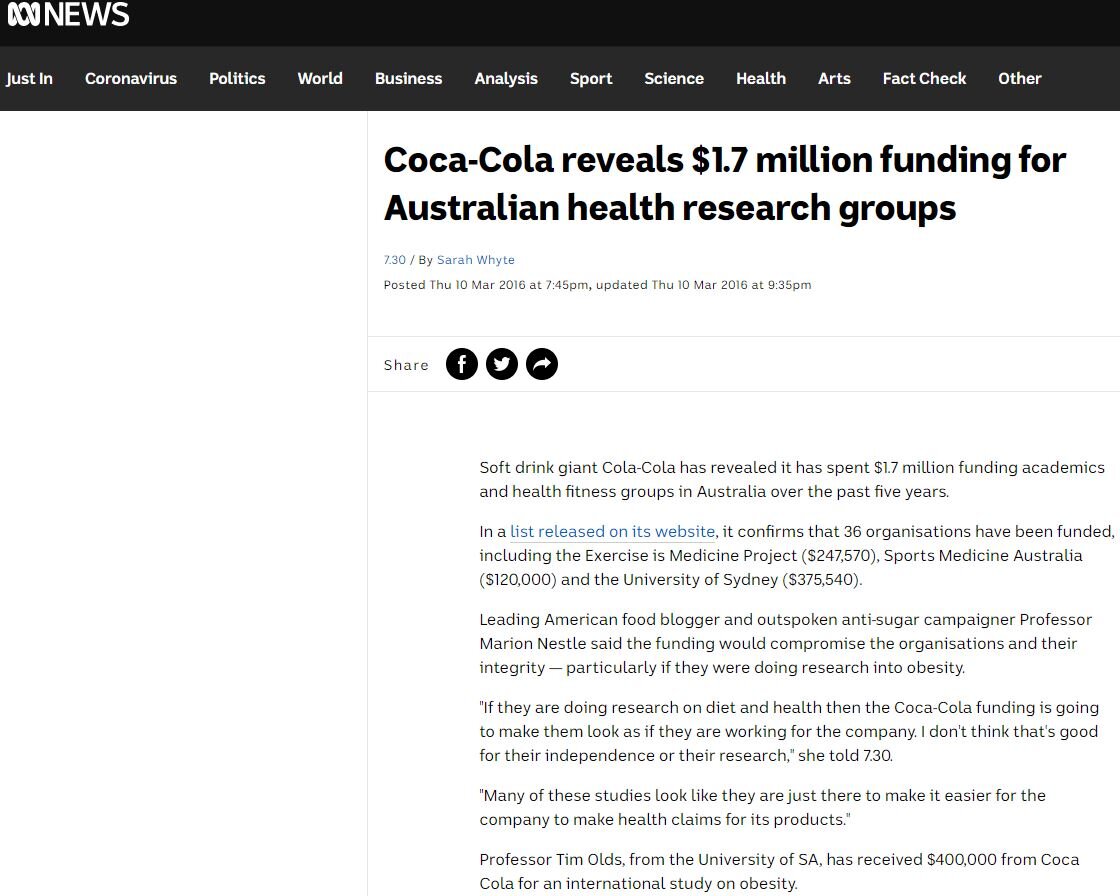Navigate to World news
1120x896 pixels.
click(320, 79)
